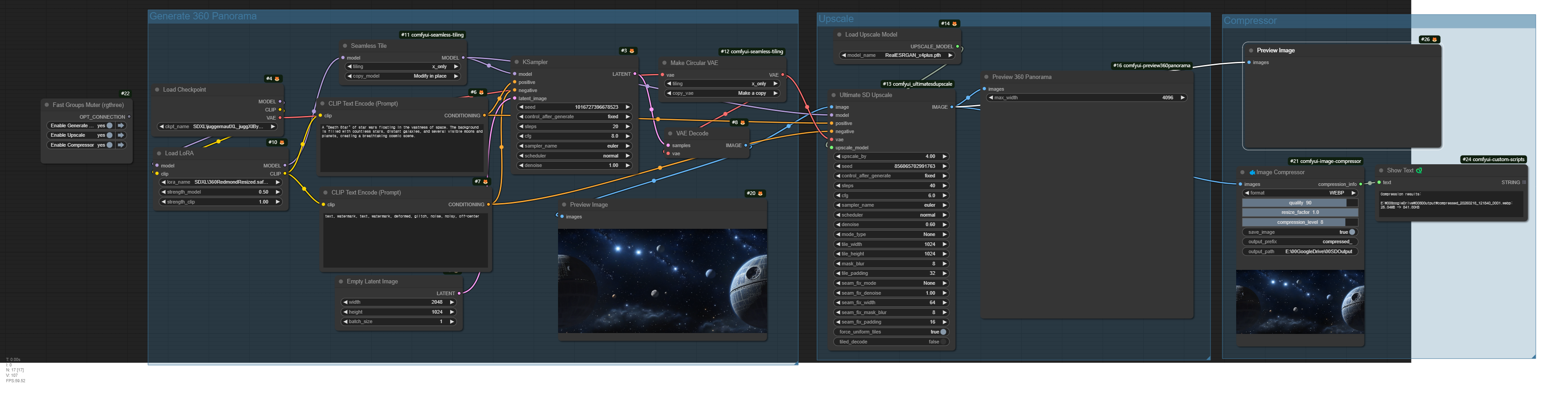Click the #24 comfyui-custom-scripts label
The image size is (1568, 403).
tap(1494, 159)
